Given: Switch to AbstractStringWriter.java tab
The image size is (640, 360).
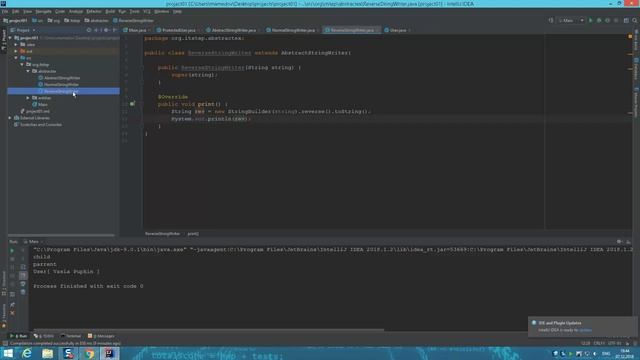Looking at the screenshot, I should (x=233, y=30).
